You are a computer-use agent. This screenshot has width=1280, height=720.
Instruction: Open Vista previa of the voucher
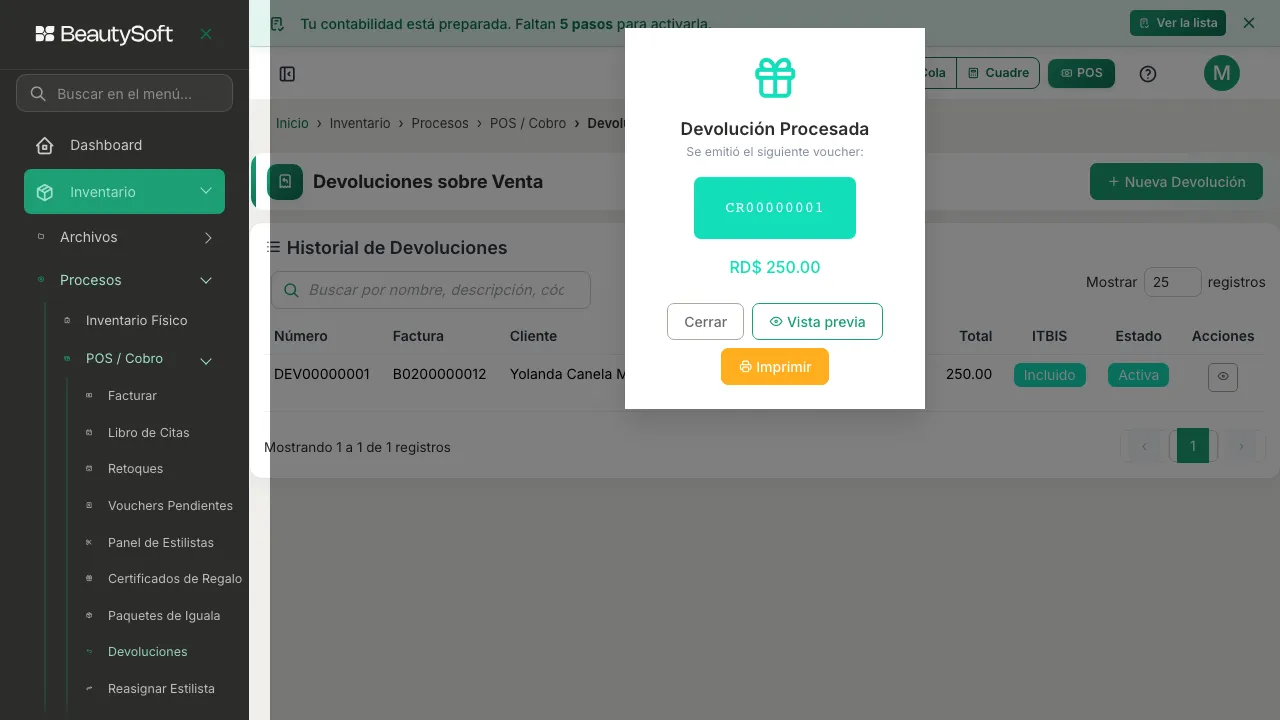point(817,322)
